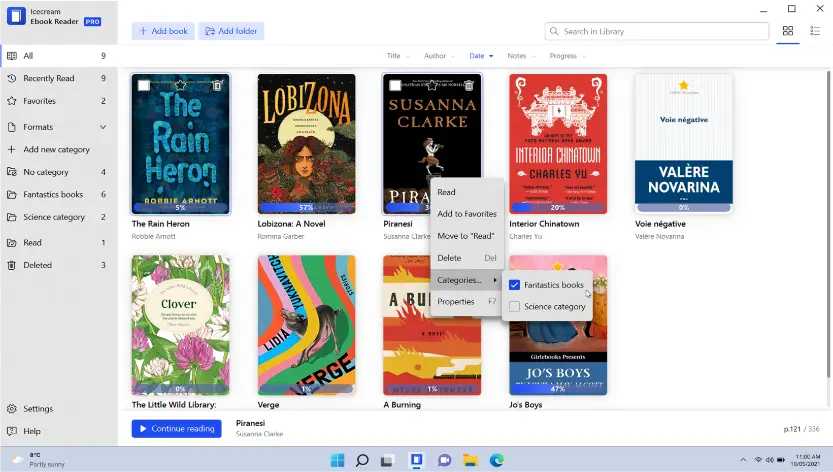The image size is (833, 472).
Task: Click Science category folder icon
Action: point(12,217)
